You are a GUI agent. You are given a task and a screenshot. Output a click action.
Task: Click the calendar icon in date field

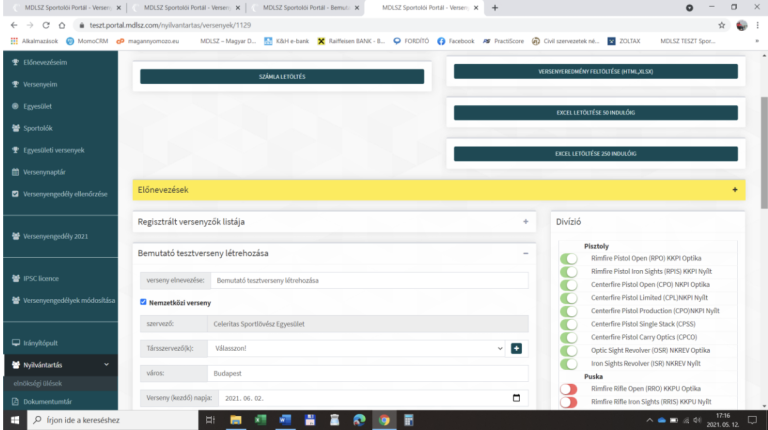click(516, 397)
